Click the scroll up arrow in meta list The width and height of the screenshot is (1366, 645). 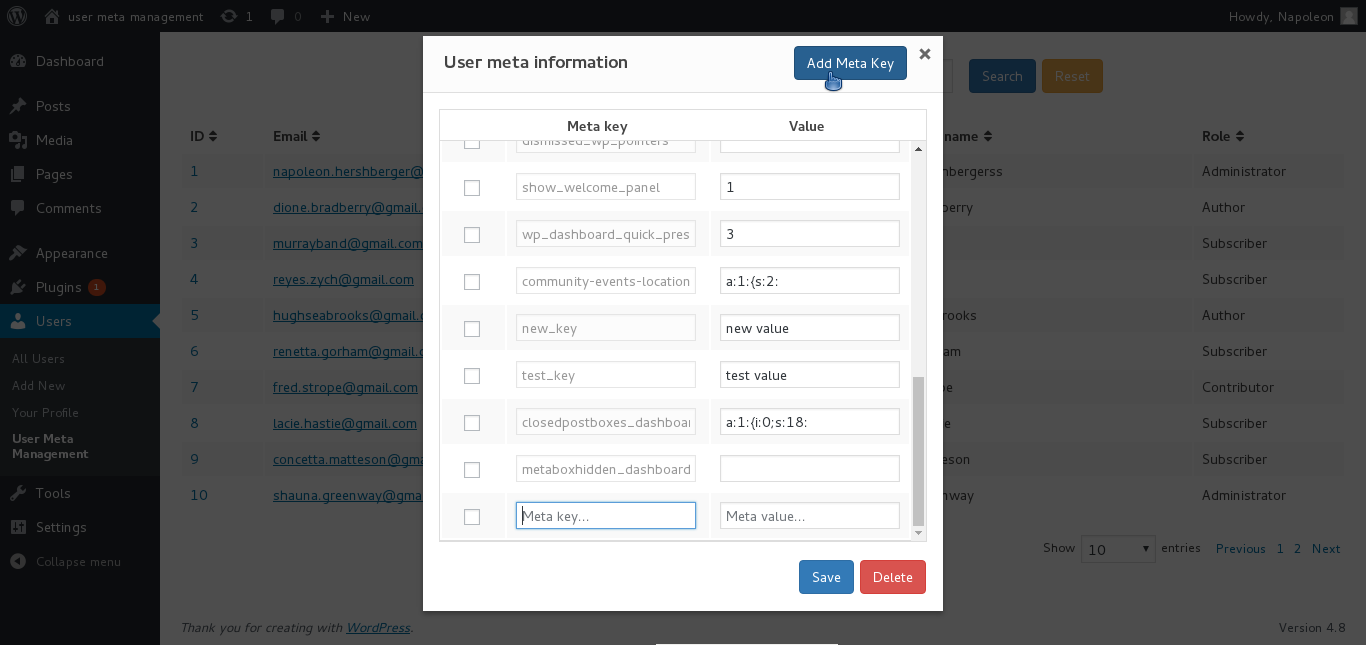pyautogui.click(x=919, y=148)
